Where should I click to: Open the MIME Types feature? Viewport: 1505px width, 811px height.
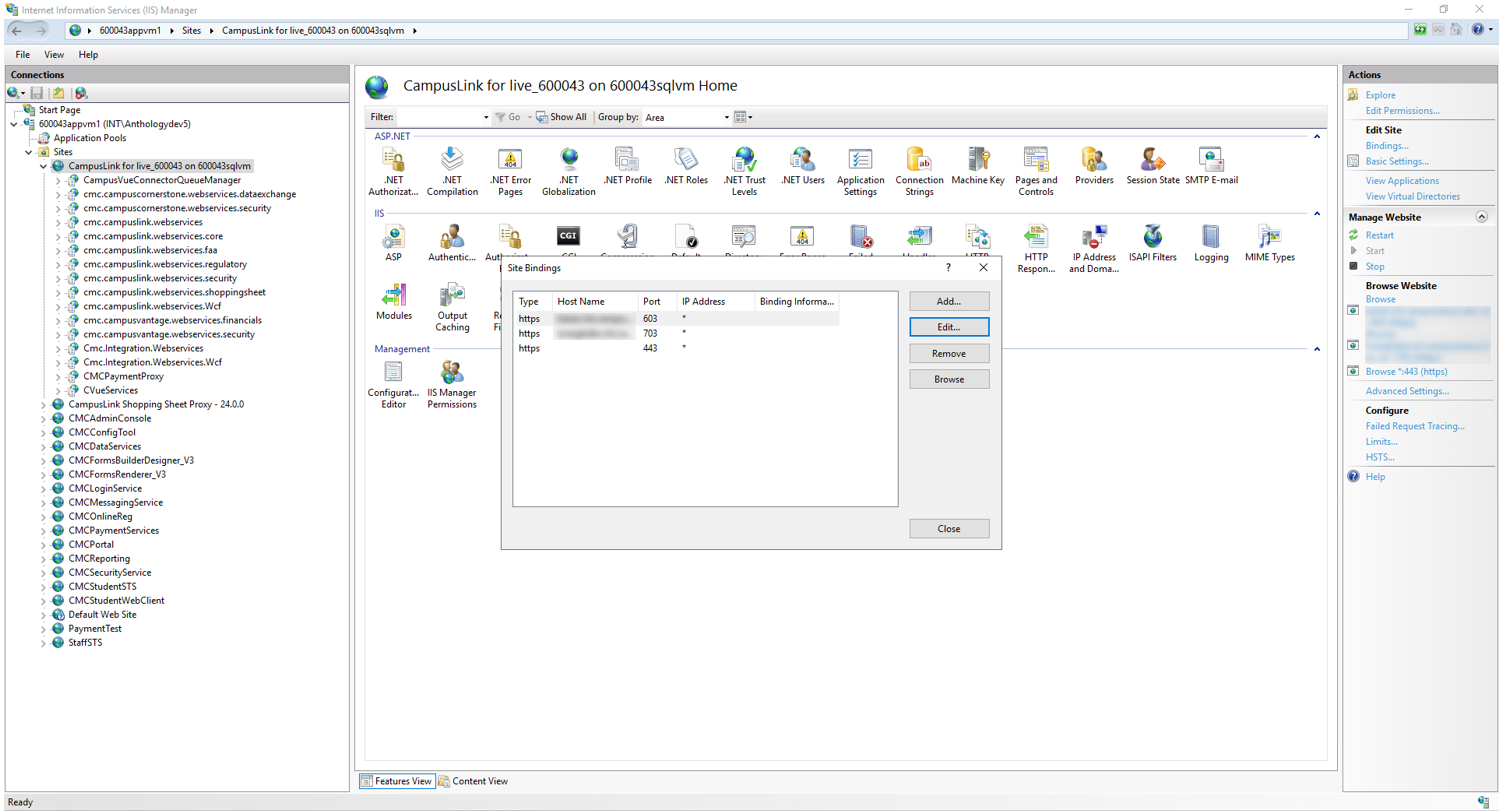[1269, 243]
